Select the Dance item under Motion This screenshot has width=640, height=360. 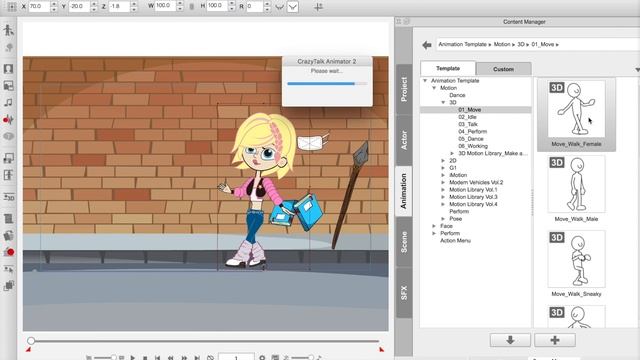(x=457, y=95)
